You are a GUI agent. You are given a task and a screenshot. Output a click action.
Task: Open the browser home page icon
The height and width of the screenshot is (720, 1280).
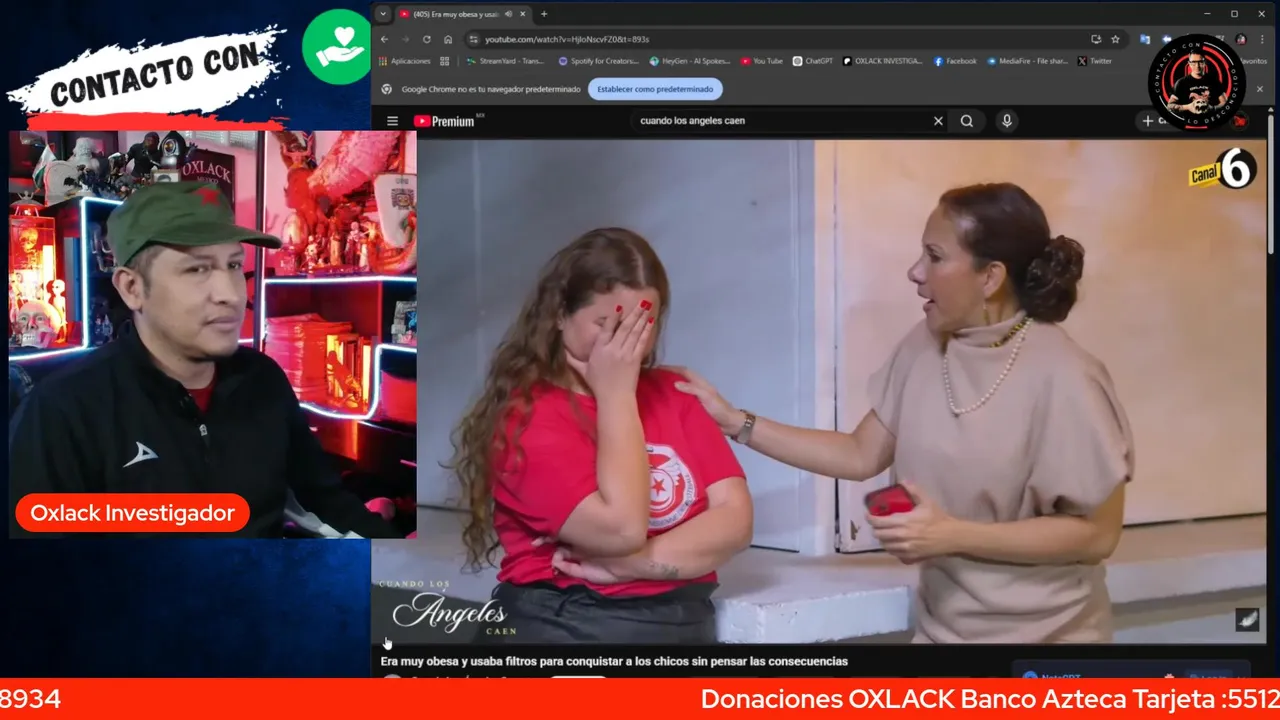(x=448, y=39)
